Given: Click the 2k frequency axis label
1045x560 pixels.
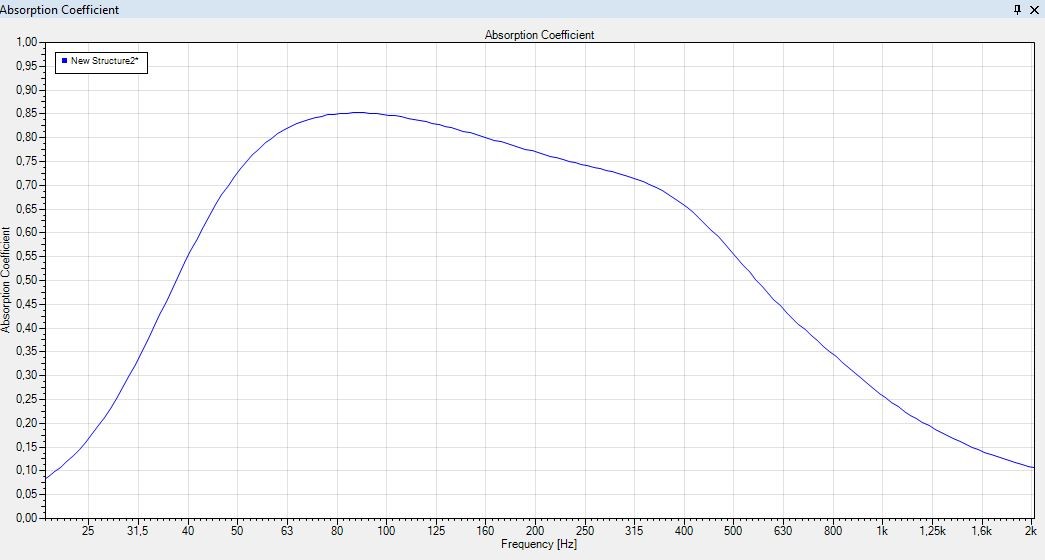Looking at the screenshot, I should [x=1030, y=530].
